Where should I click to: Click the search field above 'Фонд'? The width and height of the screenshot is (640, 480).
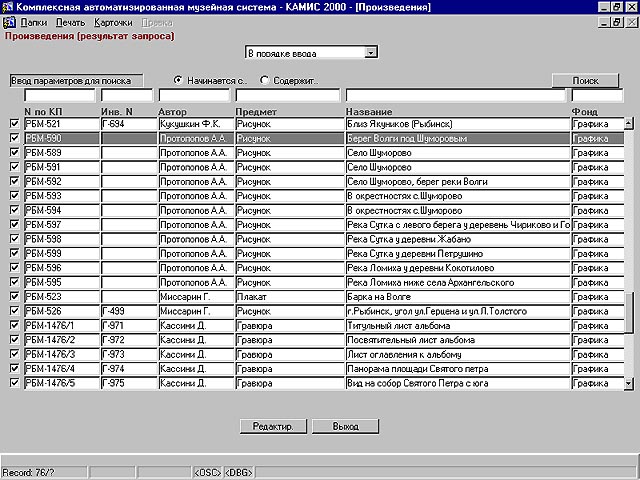pyautogui.click(x=598, y=96)
